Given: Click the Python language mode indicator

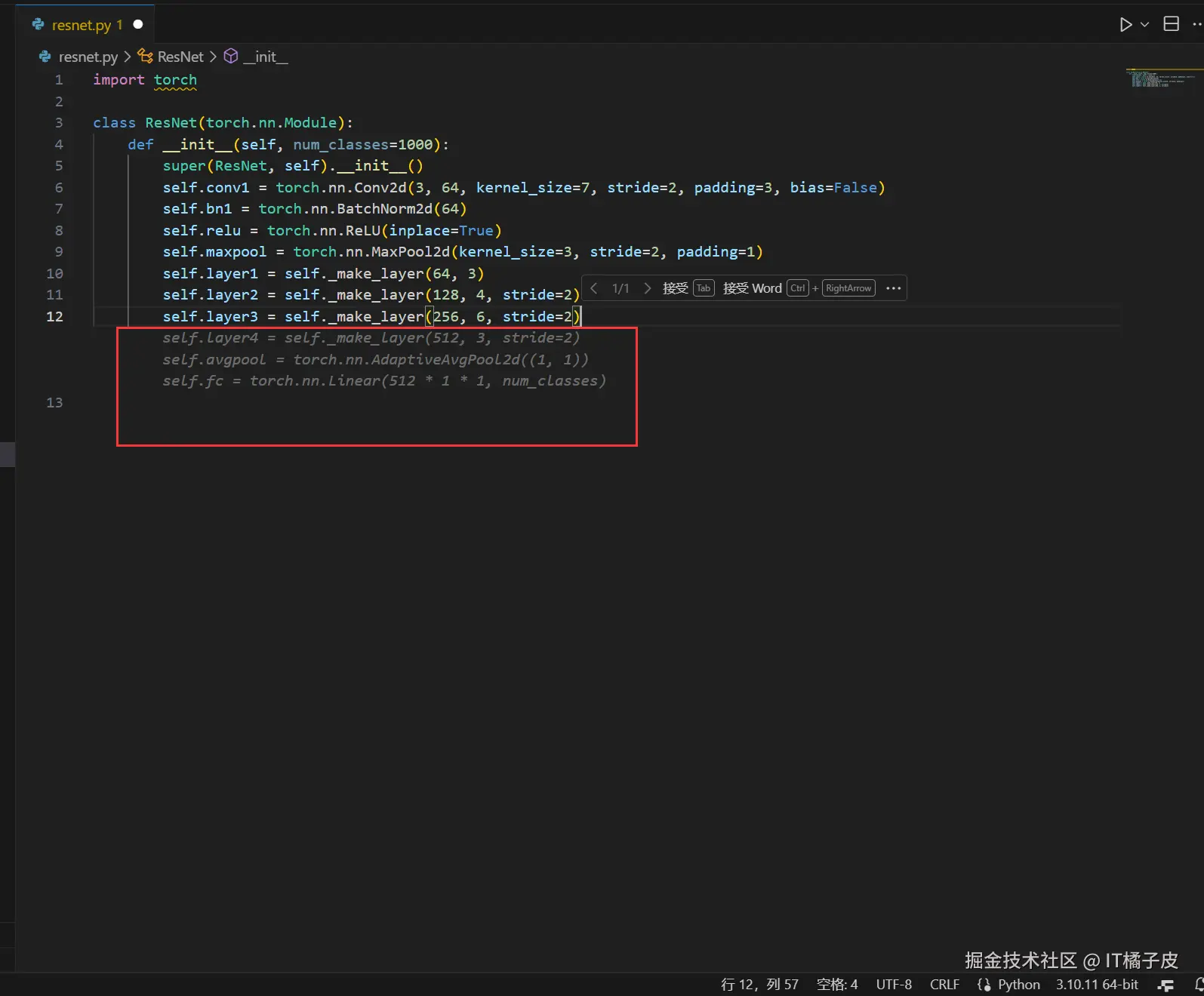Looking at the screenshot, I should (x=1018, y=985).
